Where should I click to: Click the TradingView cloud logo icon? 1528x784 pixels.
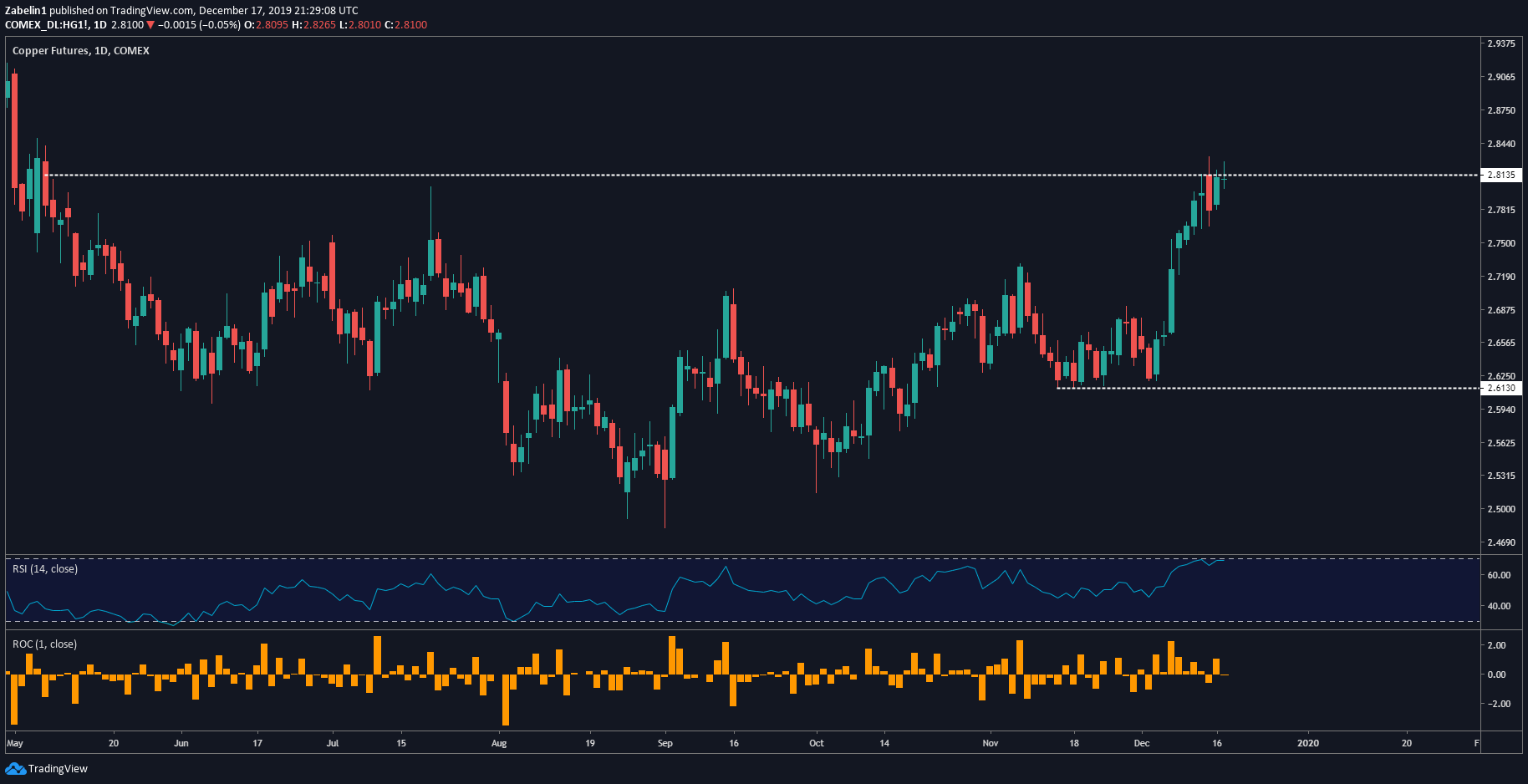(14, 768)
